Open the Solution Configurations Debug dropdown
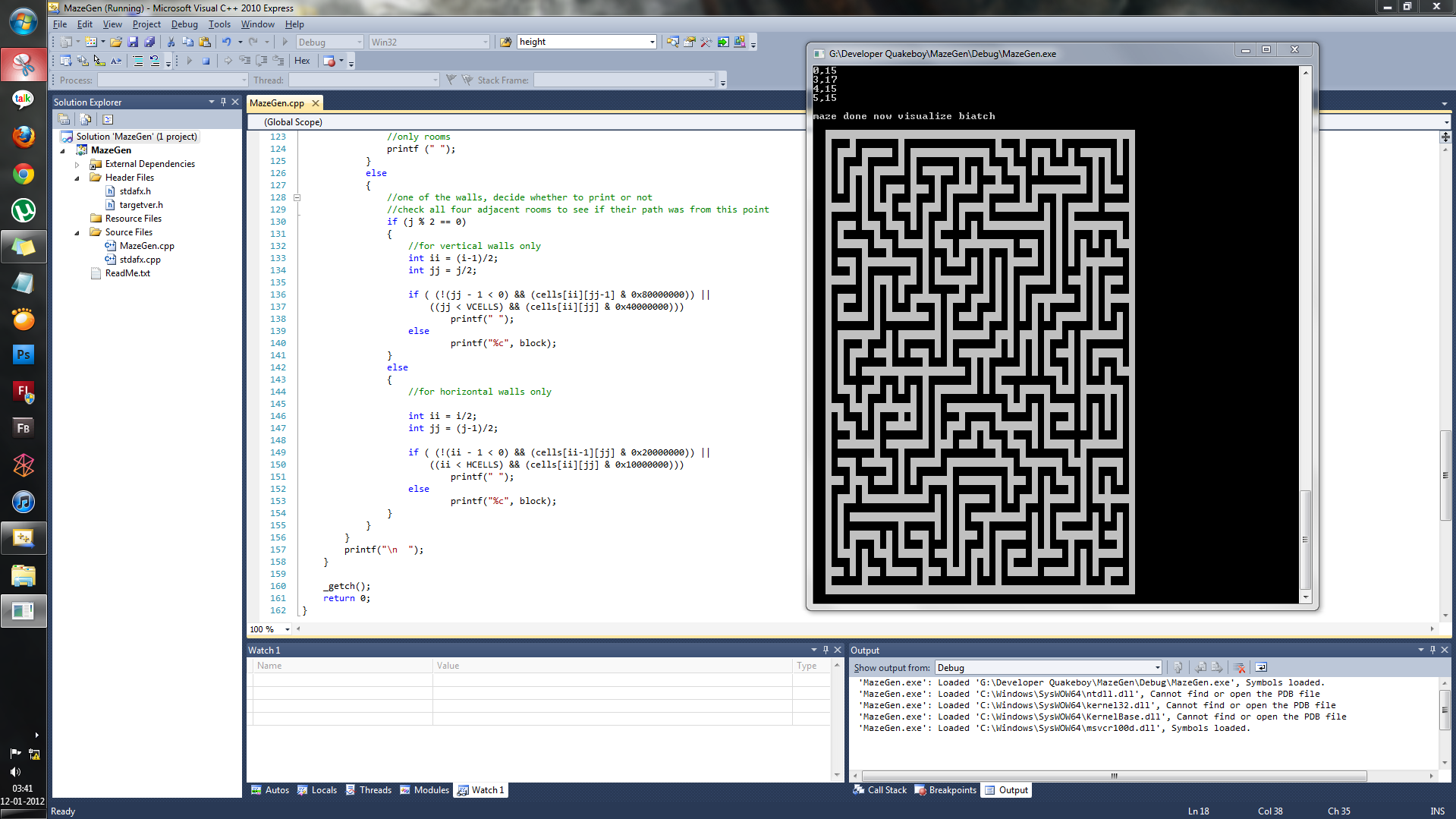The width and height of the screenshot is (1456, 819). pyautogui.click(x=329, y=42)
